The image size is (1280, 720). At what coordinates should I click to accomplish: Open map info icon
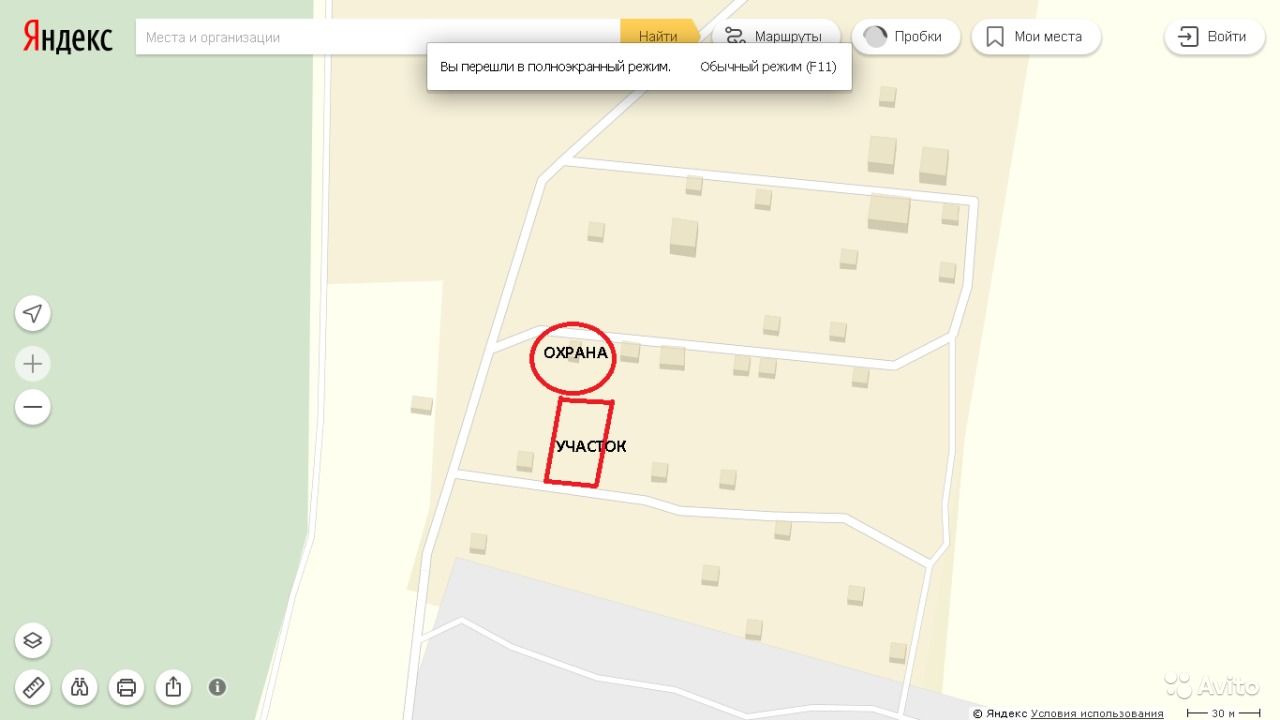pyautogui.click(x=217, y=687)
